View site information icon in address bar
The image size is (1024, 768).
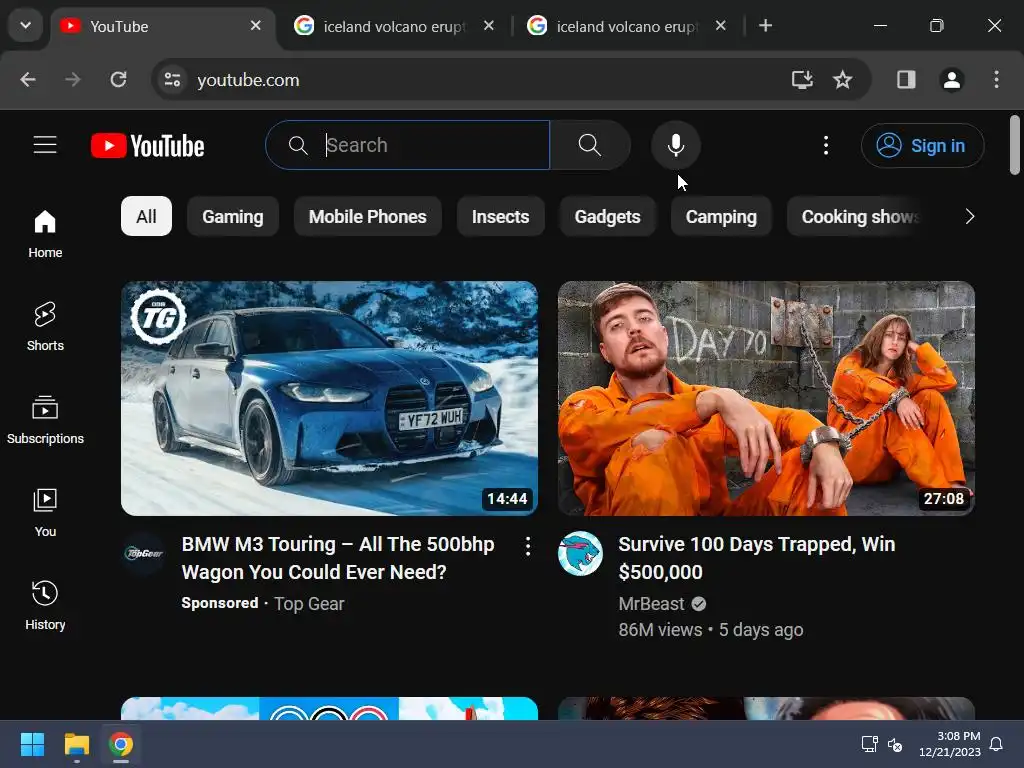pyautogui.click(x=172, y=80)
